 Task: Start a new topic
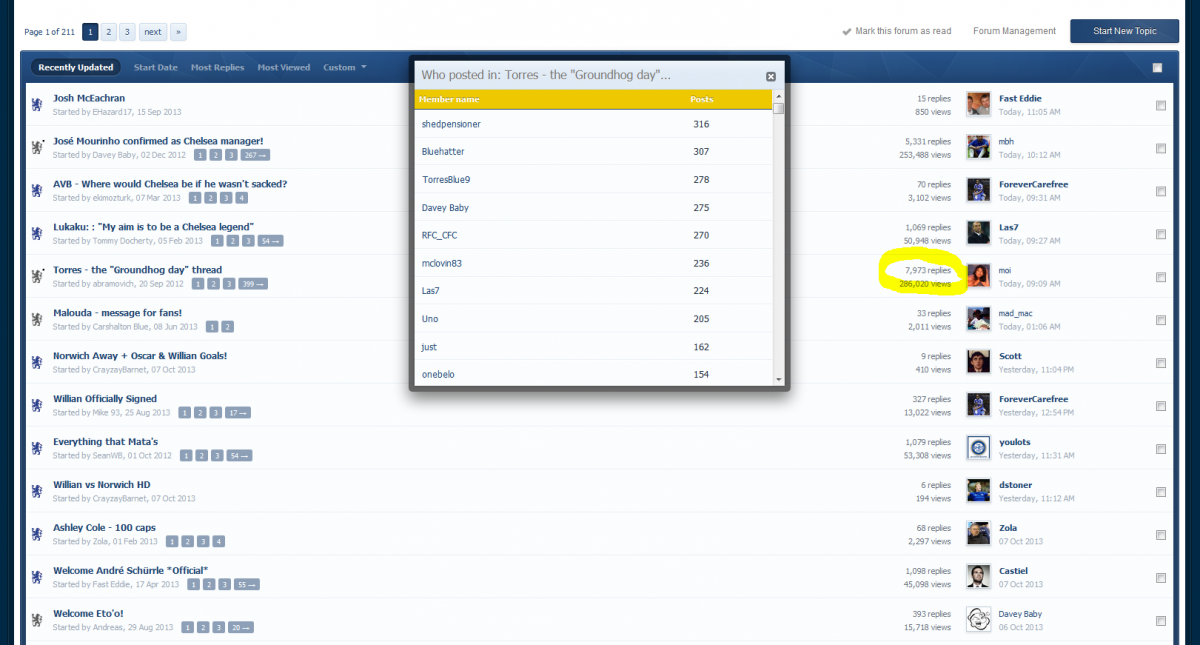(1124, 31)
